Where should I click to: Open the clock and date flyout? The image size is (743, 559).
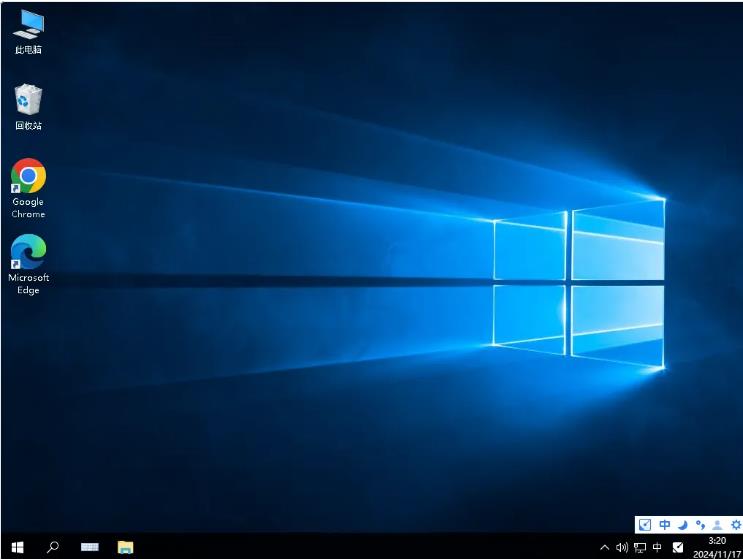pyautogui.click(x=717, y=547)
